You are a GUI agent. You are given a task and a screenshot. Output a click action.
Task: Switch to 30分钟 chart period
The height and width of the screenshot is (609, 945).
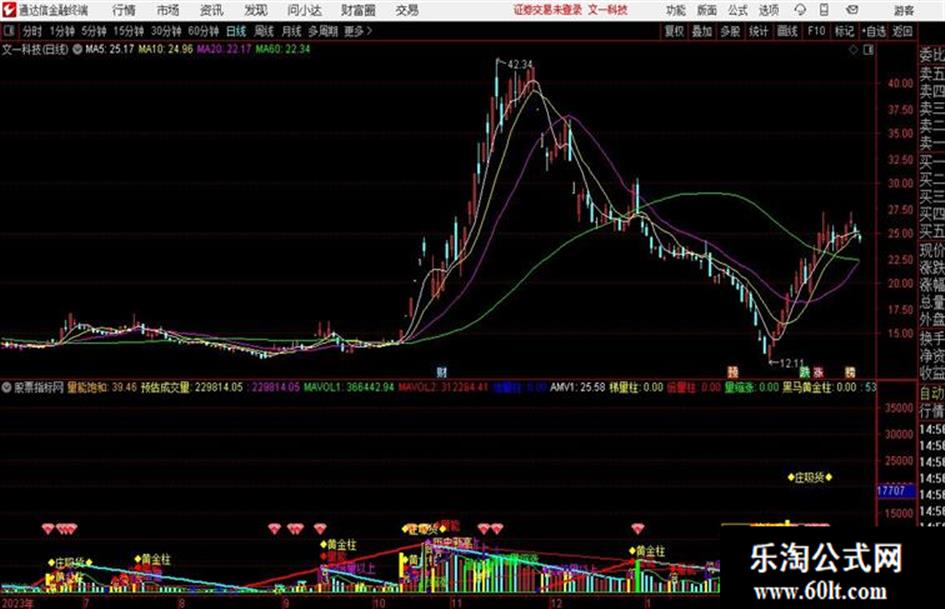point(166,31)
